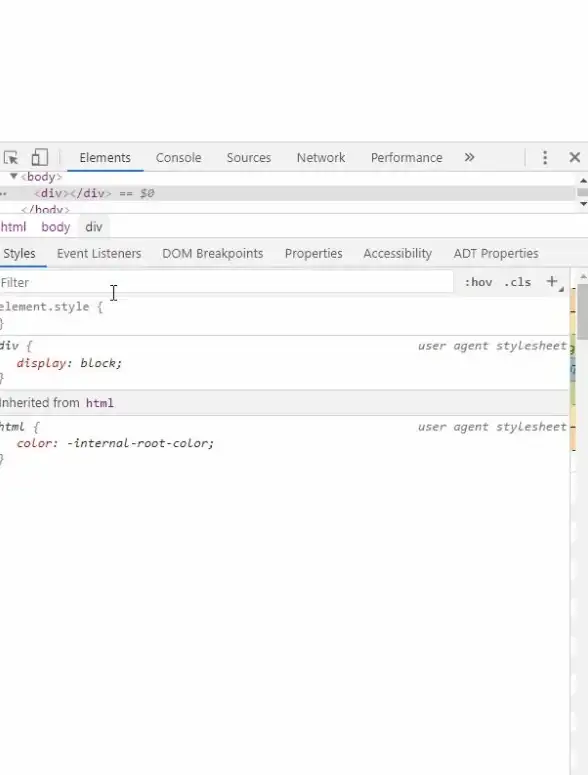Click the html rule selector text

coord(12,426)
